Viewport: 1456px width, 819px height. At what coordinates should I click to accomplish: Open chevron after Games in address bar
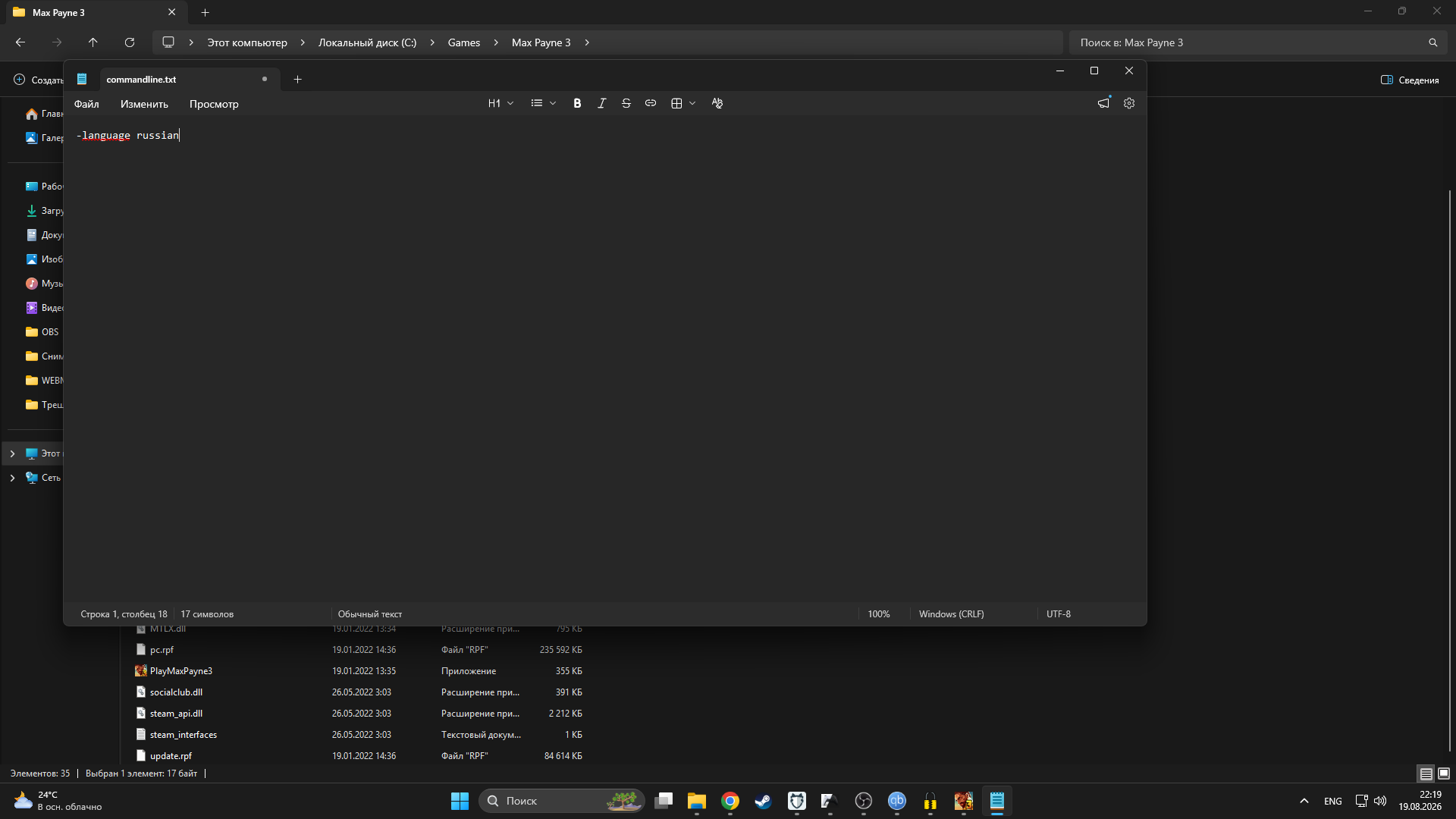point(496,42)
